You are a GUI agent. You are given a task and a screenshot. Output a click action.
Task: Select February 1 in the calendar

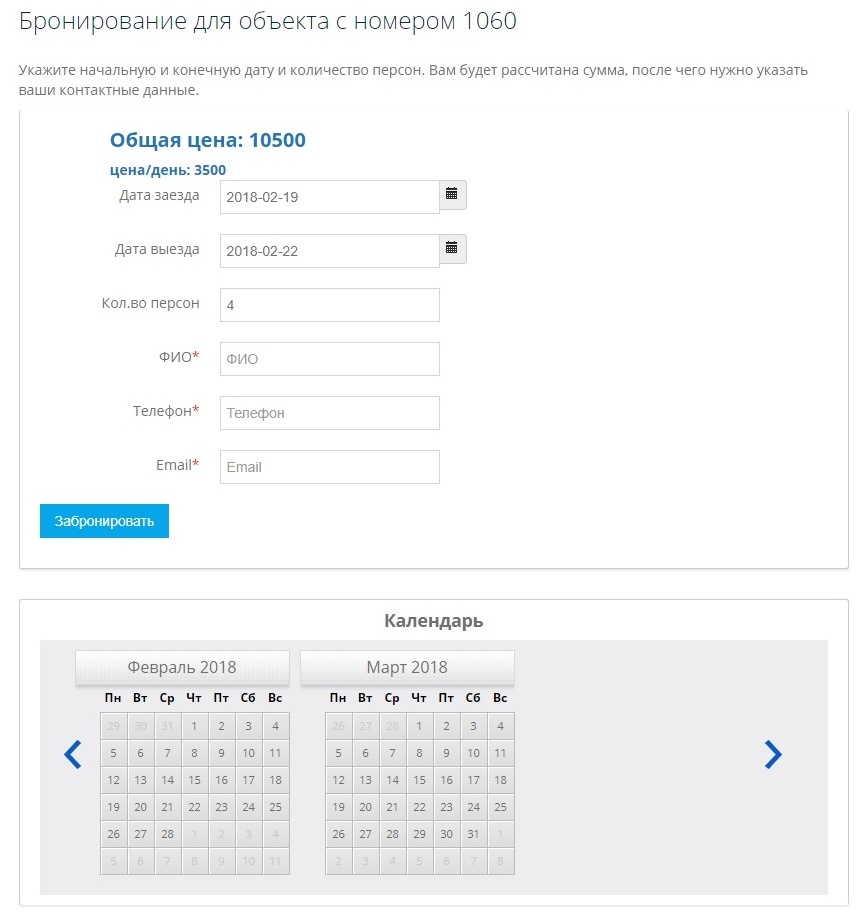(195, 726)
